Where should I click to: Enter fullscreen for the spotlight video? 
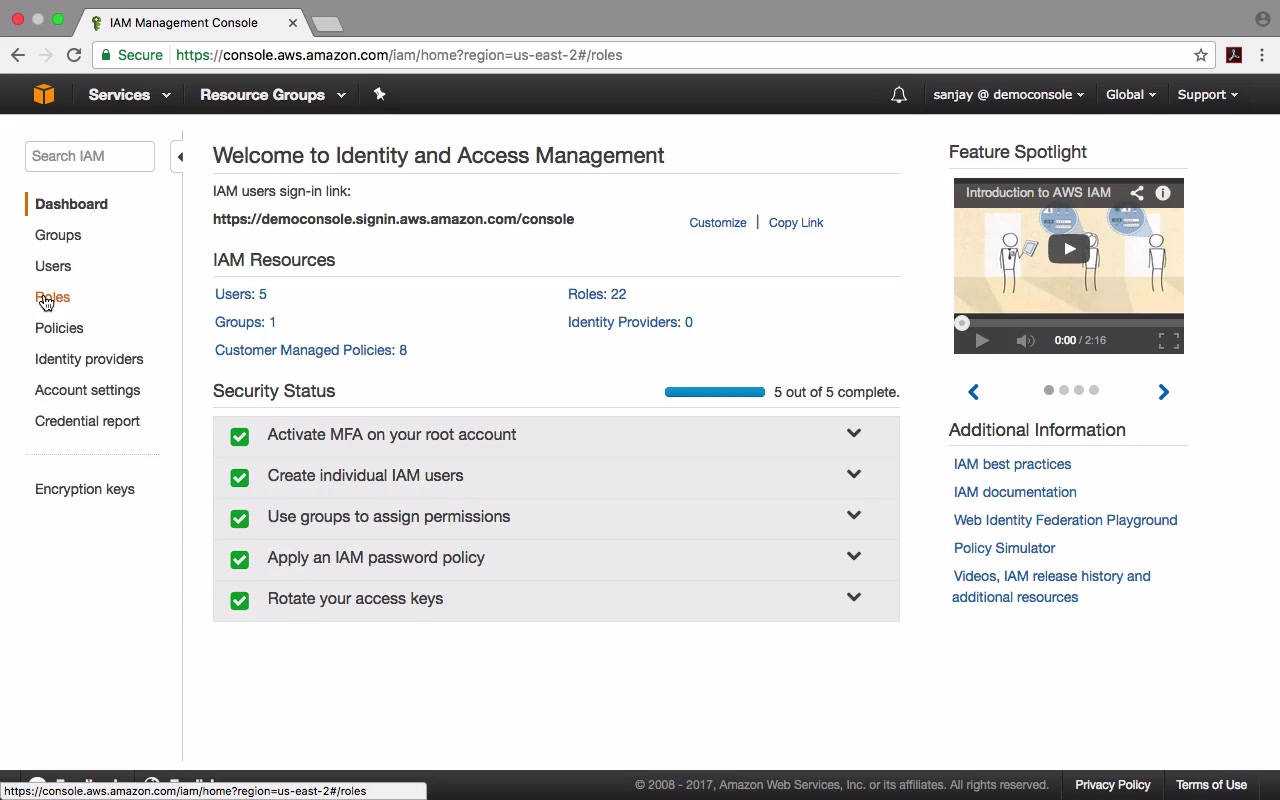(x=1168, y=341)
